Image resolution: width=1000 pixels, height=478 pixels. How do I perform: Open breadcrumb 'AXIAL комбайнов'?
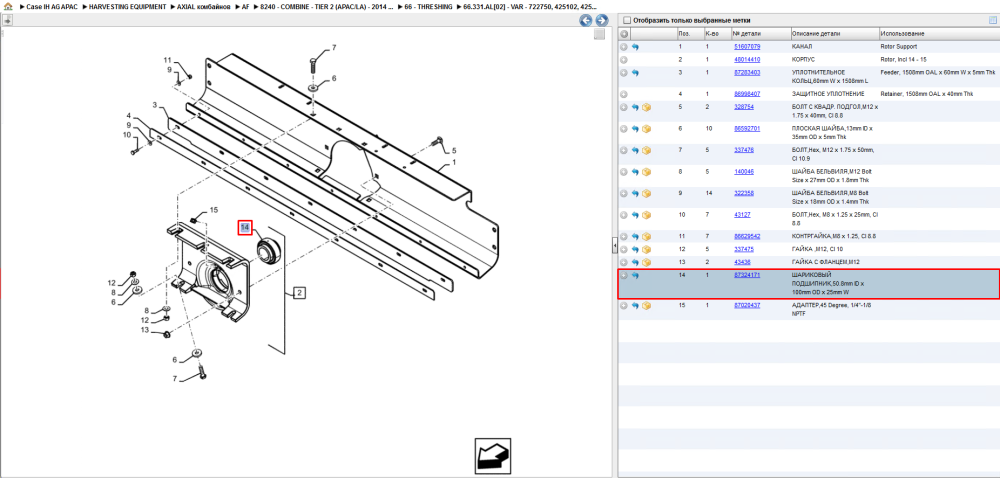pyautogui.click(x=204, y=6)
